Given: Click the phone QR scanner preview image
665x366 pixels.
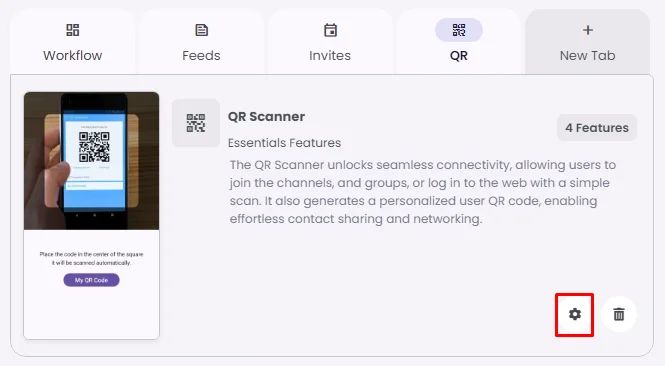Looking at the screenshot, I should pyautogui.click(x=92, y=161).
